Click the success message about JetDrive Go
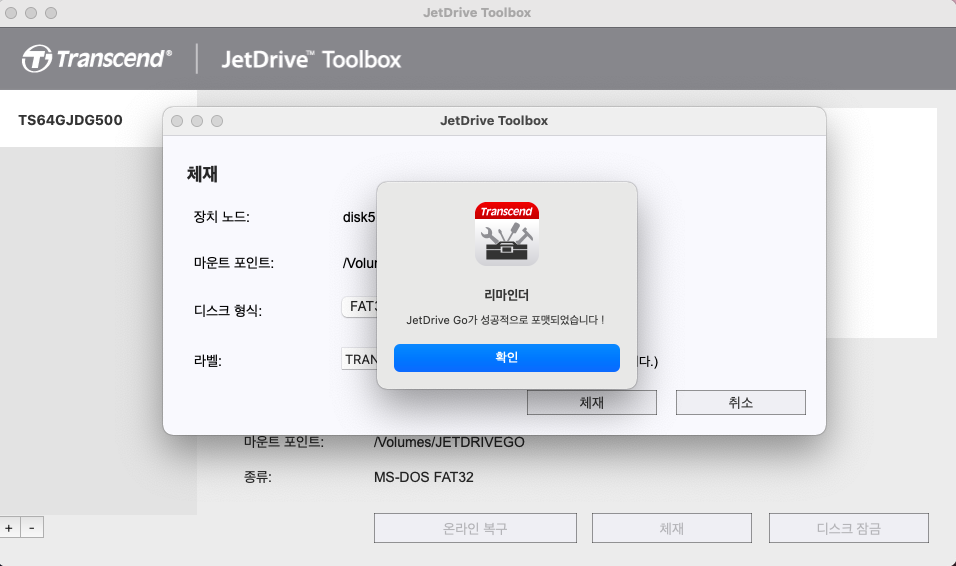Screen dimensions: 956x566 [505, 320]
